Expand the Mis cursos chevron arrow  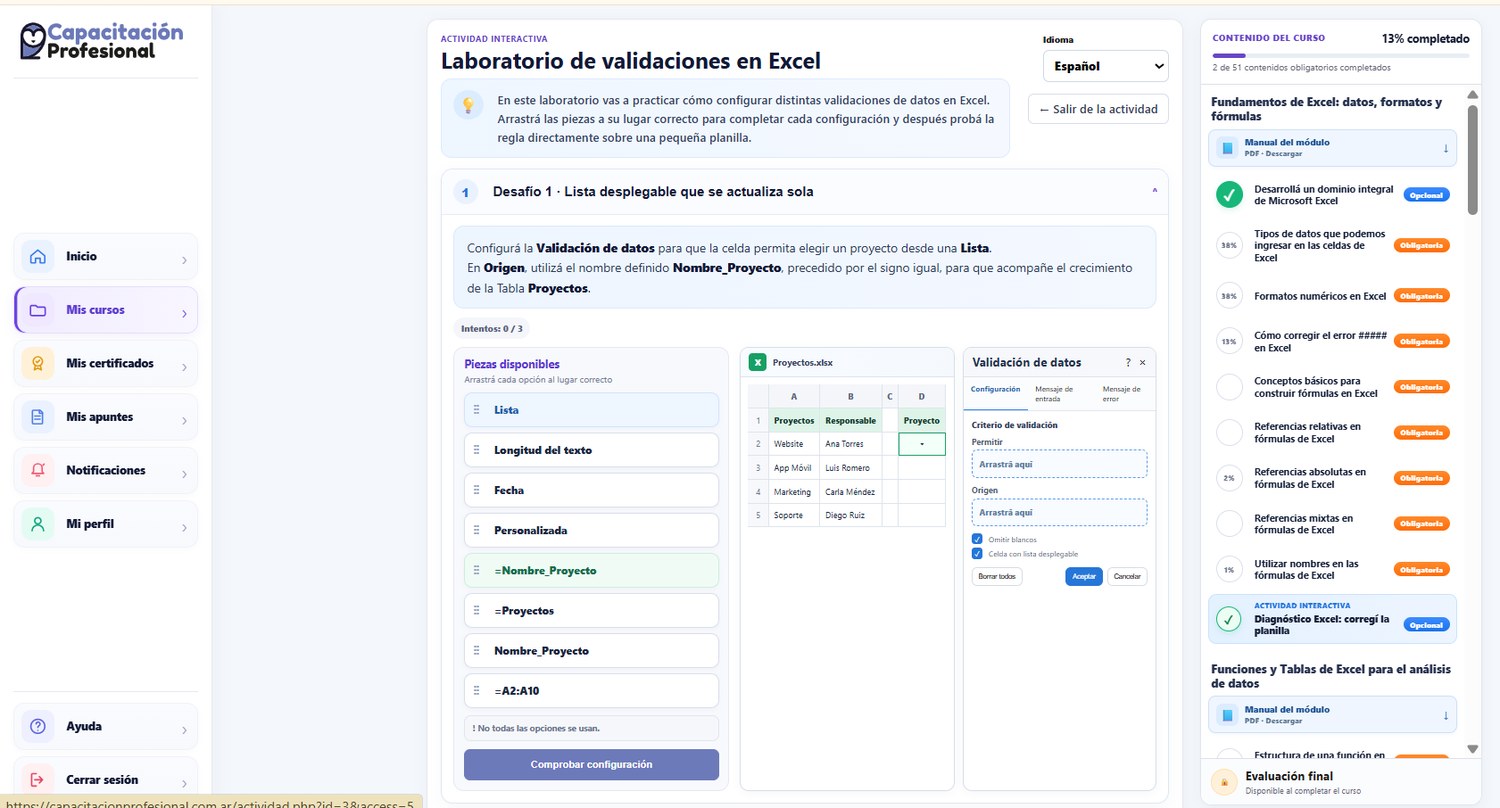click(184, 314)
